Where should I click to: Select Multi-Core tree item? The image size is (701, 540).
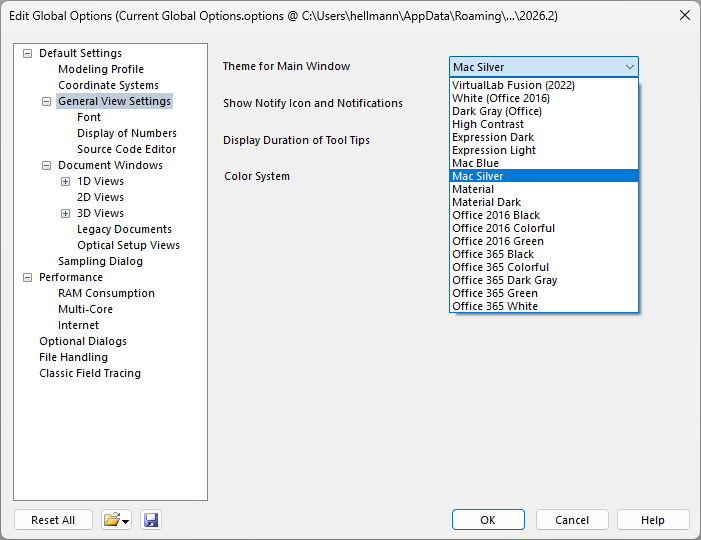85,309
